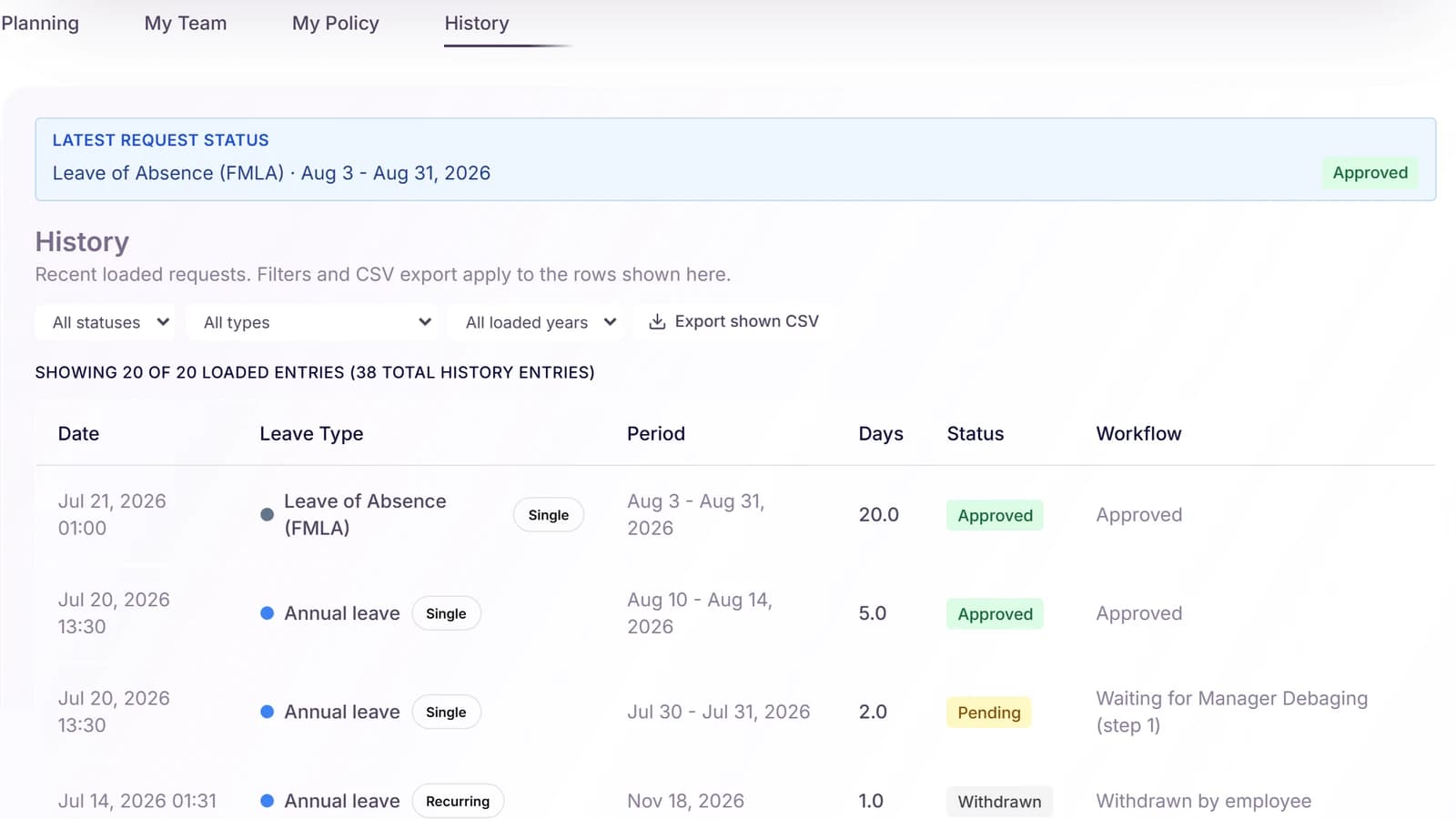Open the All statuses dropdown
The height and width of the screenshot is (819, 1456).
pos(106,322)
